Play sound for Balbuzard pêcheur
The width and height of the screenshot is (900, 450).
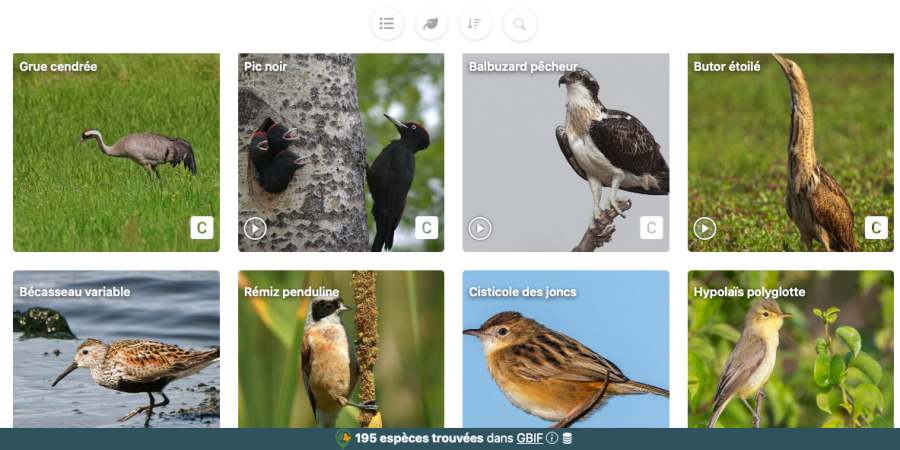(480, 228)
